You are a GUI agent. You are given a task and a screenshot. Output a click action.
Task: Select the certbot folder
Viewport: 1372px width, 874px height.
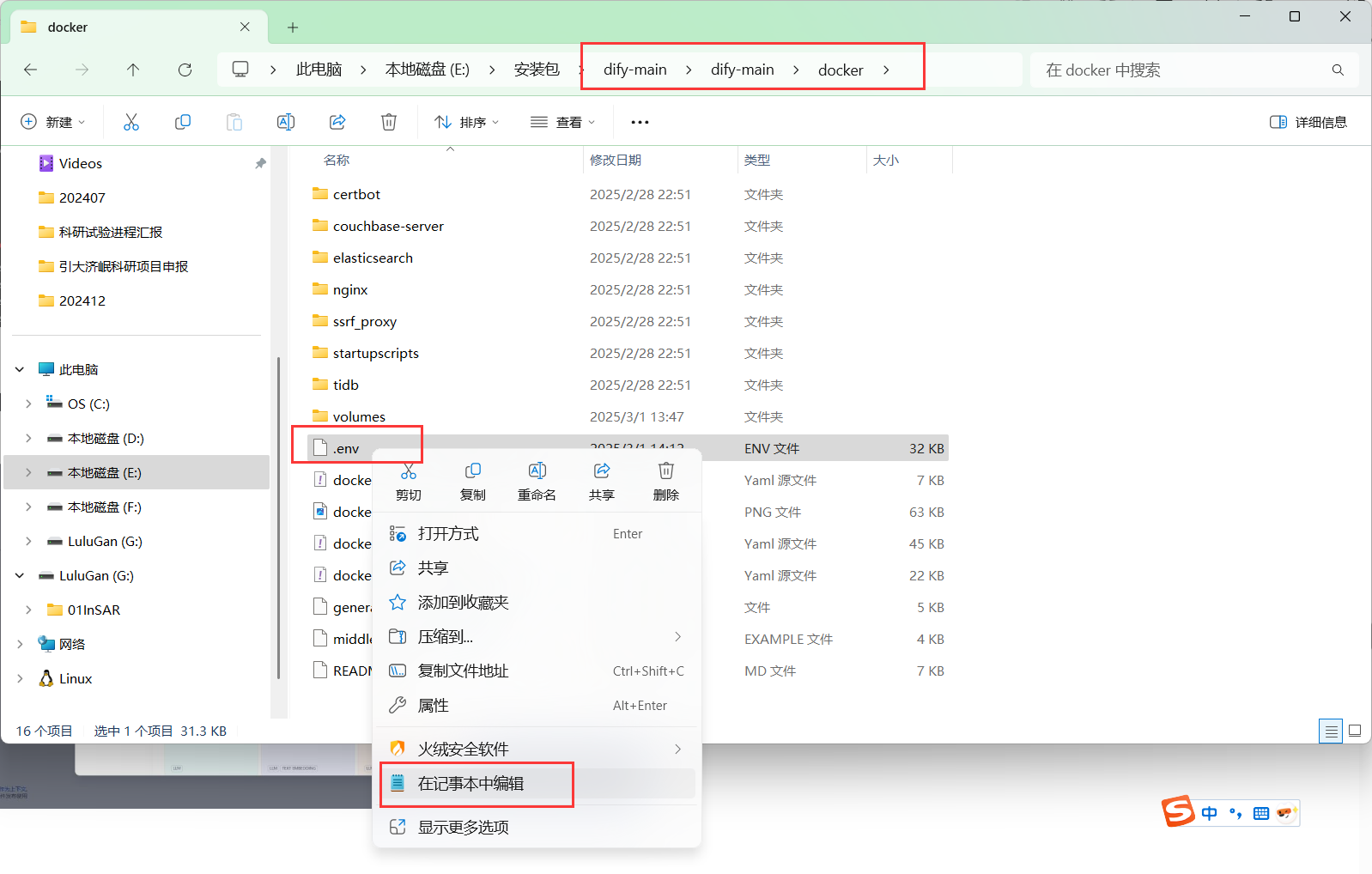[356, 195]
